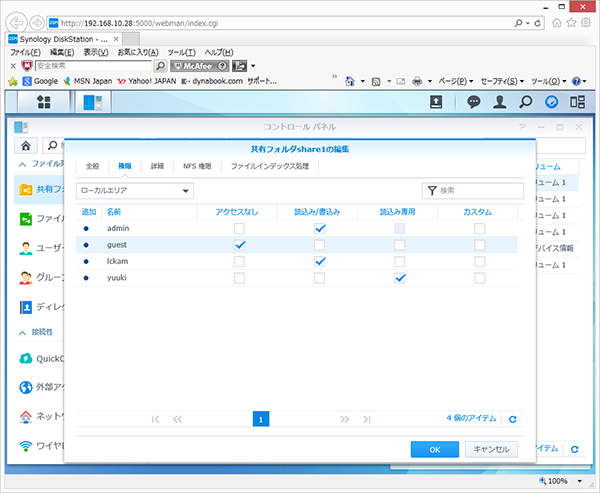Click the refresh icon in Control Panel footer
This screenshot has width=600, height=493.
tap(574, 449)
